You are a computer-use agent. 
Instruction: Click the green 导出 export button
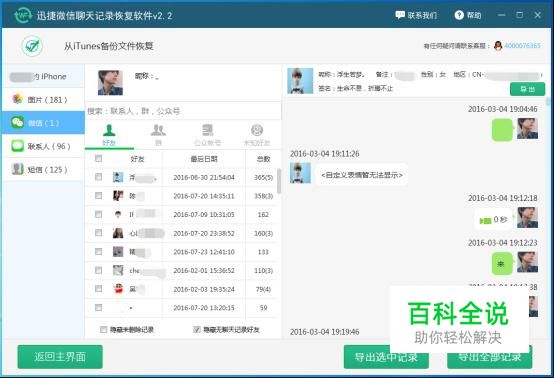click(527, 89)
